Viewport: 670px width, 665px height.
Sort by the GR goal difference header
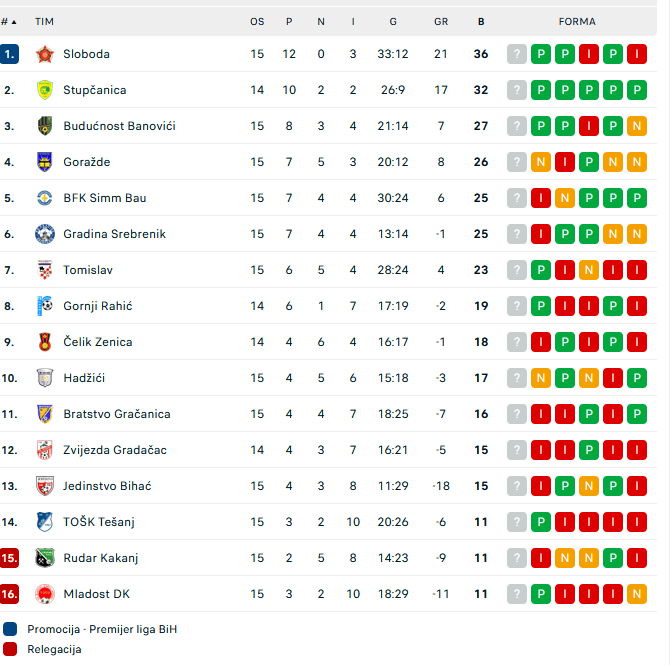[441, 22]
